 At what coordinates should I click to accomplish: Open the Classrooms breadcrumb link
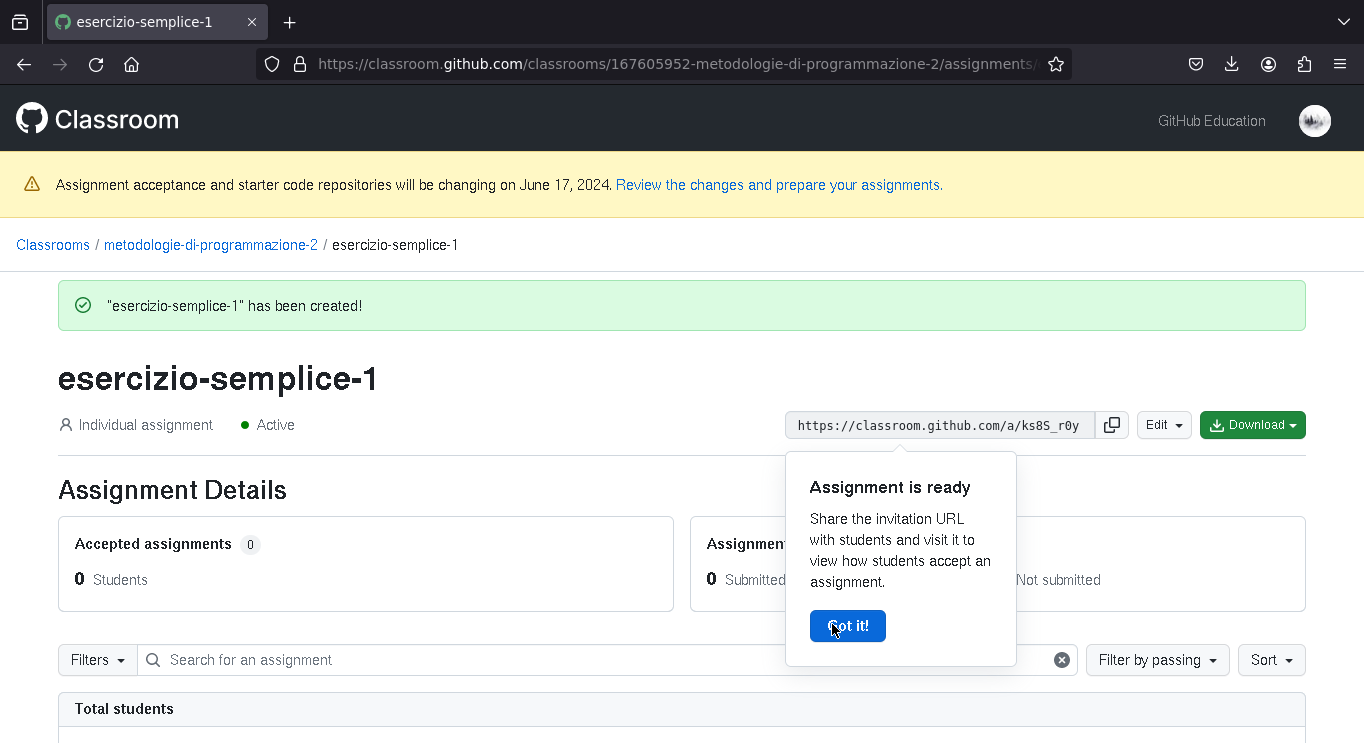(53, 245)
